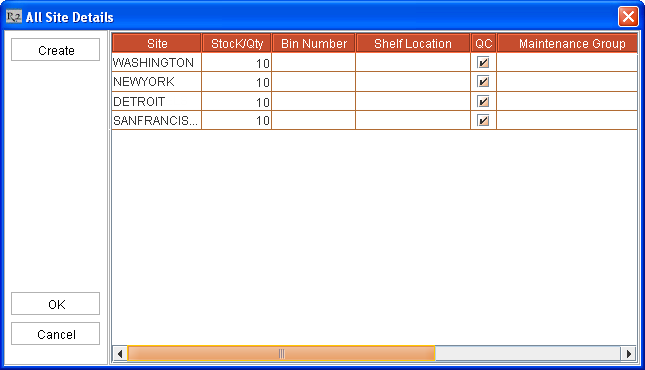Close the All Site Details window
645x370 pixels.
coord(628,17)
